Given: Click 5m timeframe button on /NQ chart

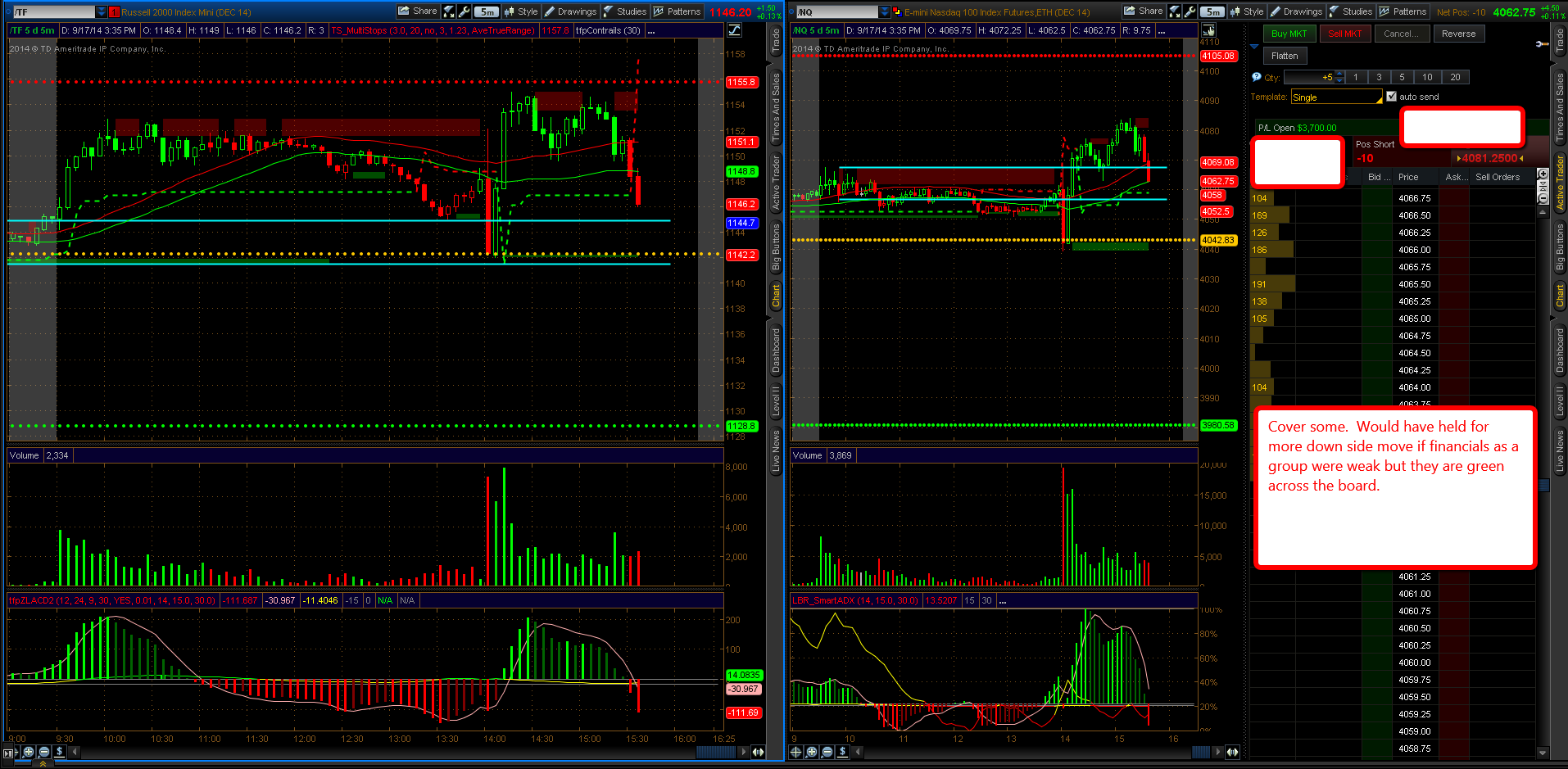Looking at the screenshot, I should coord(1213,11).
